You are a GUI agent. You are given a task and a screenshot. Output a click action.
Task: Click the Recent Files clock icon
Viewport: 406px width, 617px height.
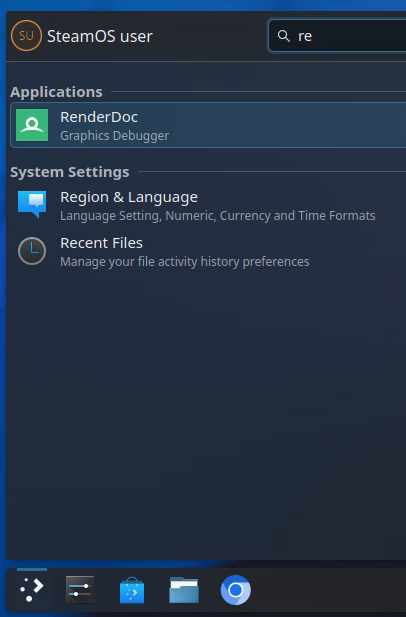coord(32,251)
